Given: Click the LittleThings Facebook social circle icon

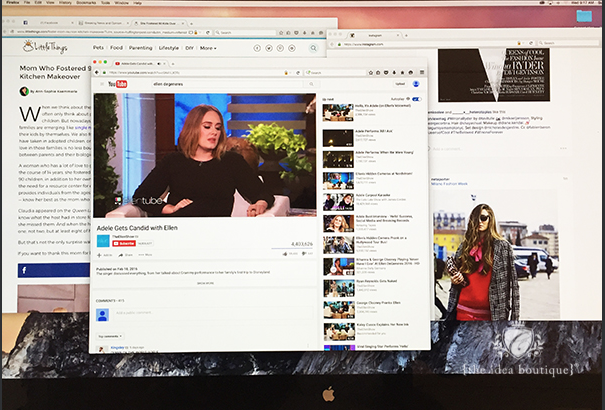Looking at the screenshot, I should tap(257, 48).
